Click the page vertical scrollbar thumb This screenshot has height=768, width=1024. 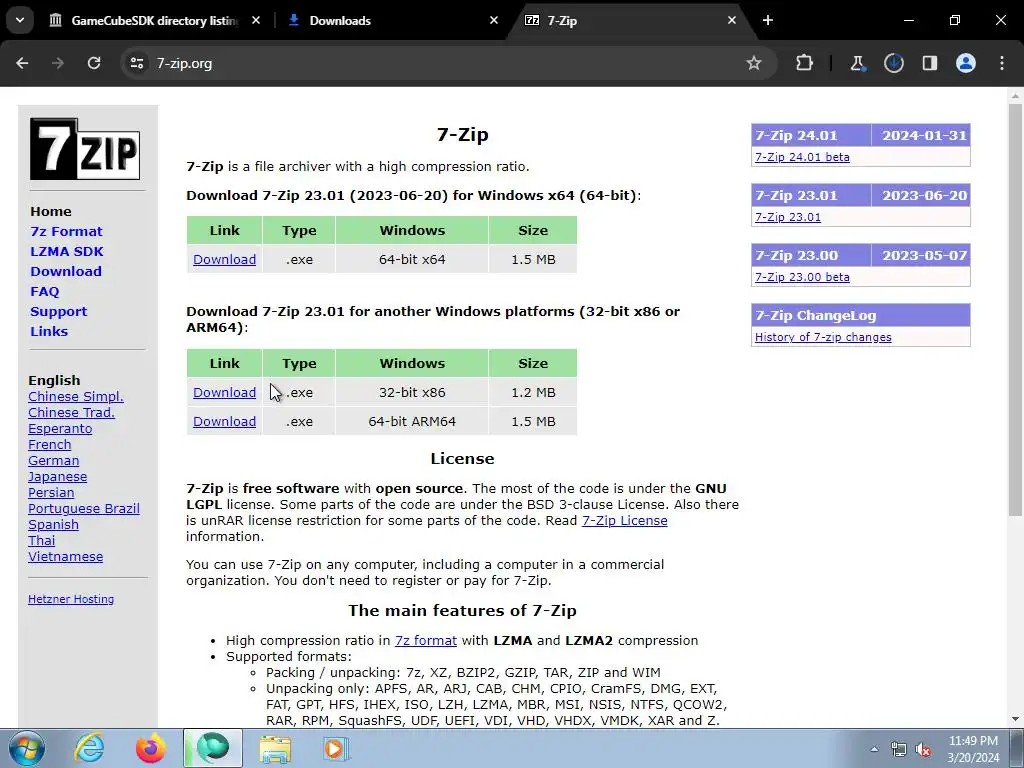pyautogui.click(x=1015, y=310)
